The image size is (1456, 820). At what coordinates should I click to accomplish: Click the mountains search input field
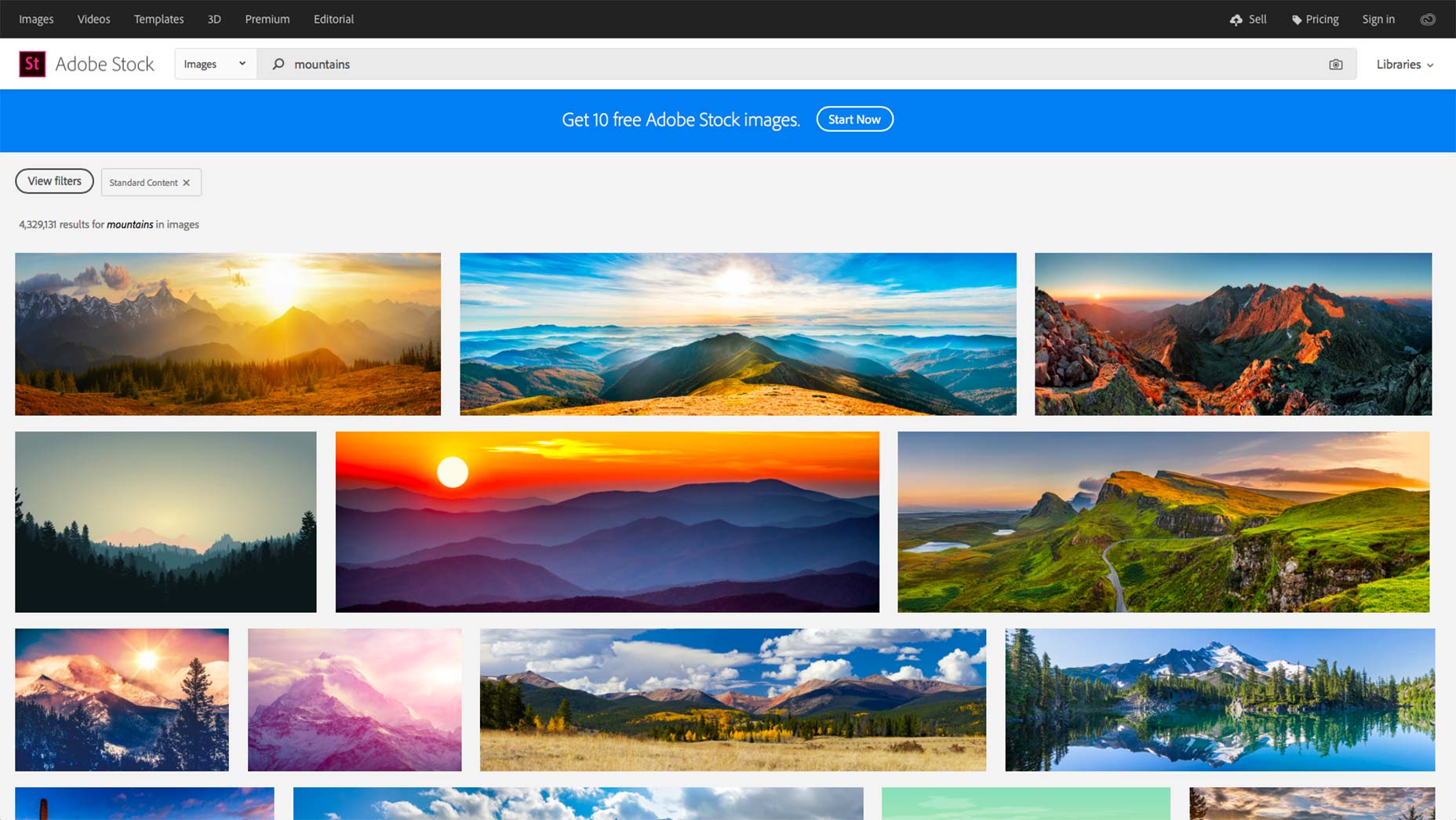[x=800, y=64]
